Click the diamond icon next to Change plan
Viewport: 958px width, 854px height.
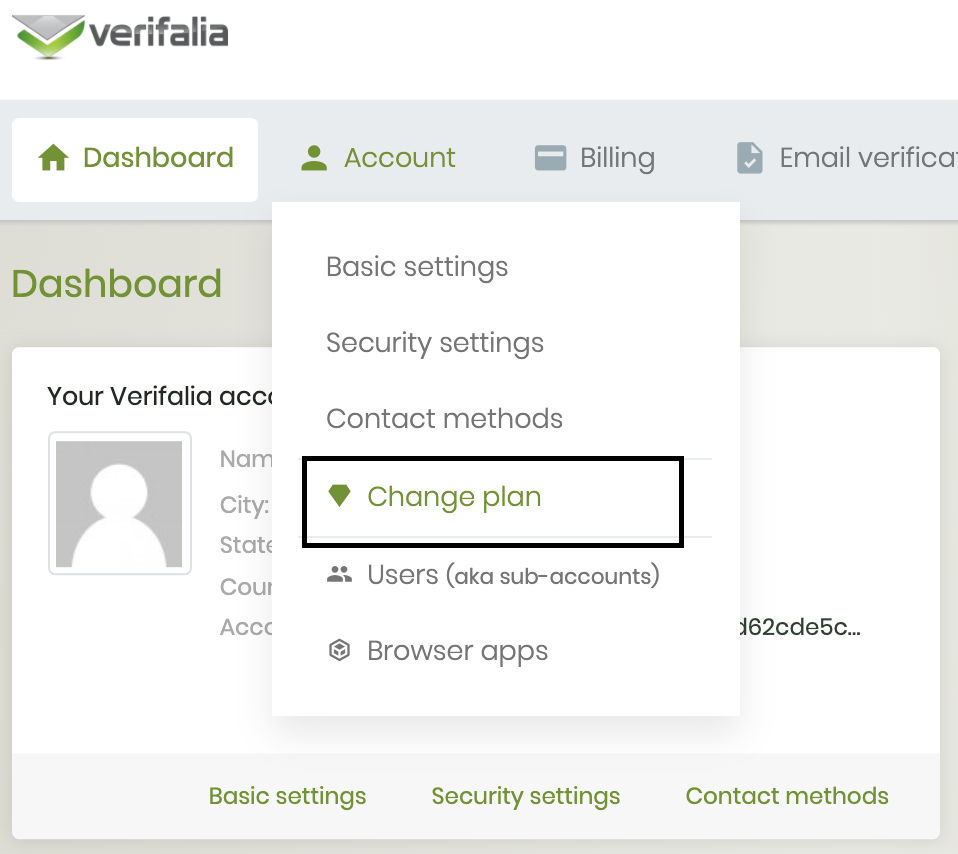click(x=340, y=496)
